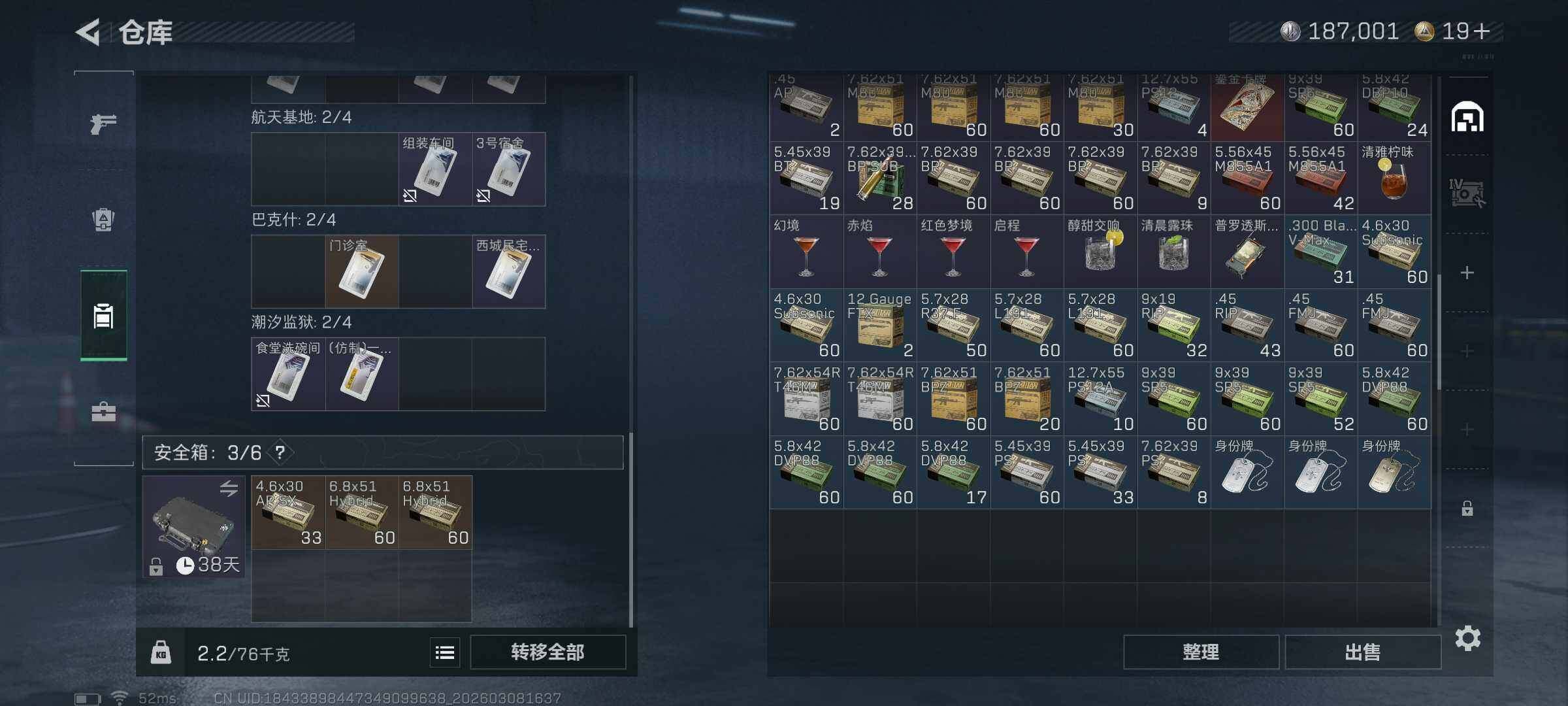Viewport: 1568px width, 706px height.
Task: Select the 门诊室 keycard
Action: coord(362,271)
